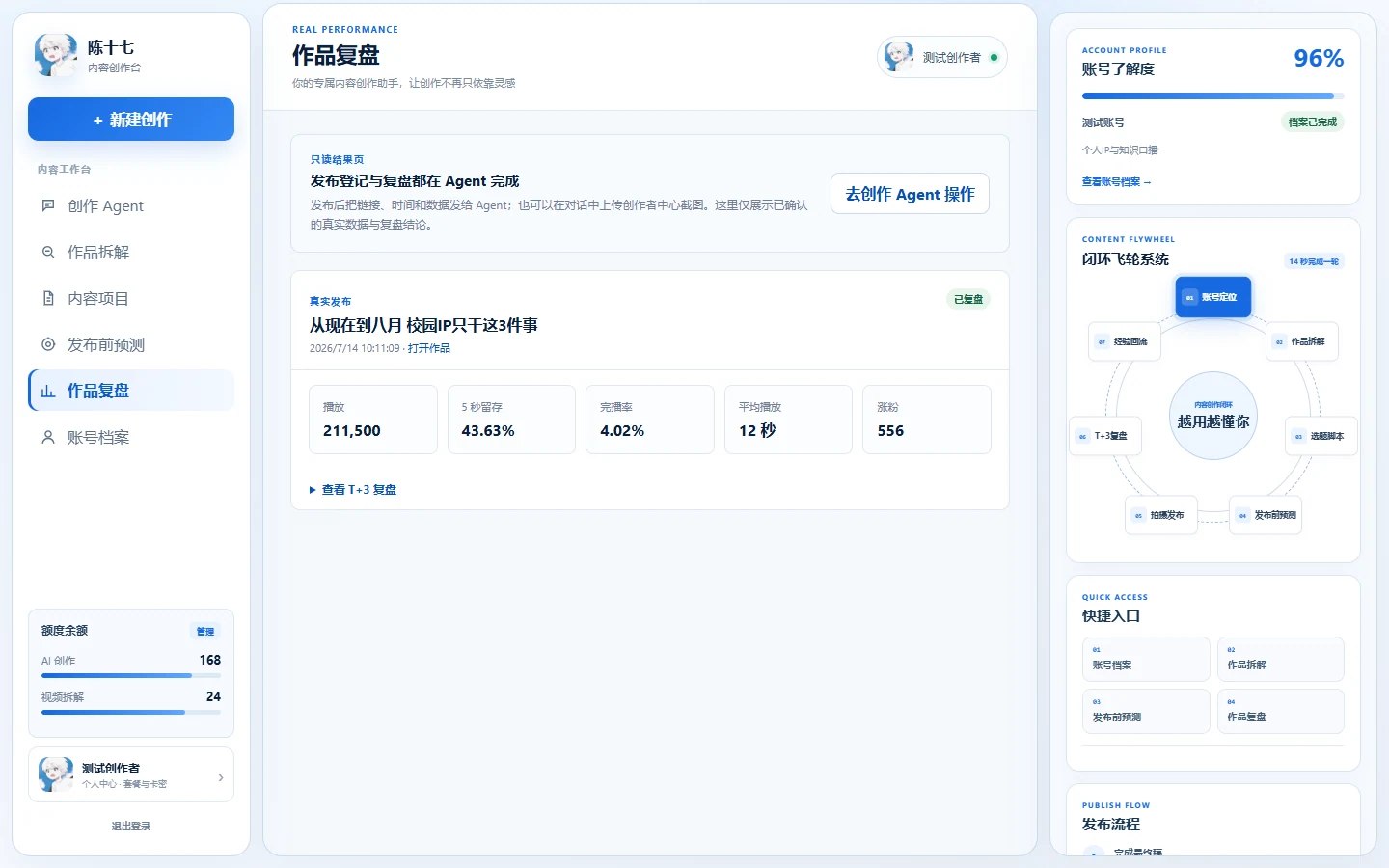The width and height of the screenshot is (1389, 868).
Task: Click the 管理 quota badge
Action: pos(205,631)
